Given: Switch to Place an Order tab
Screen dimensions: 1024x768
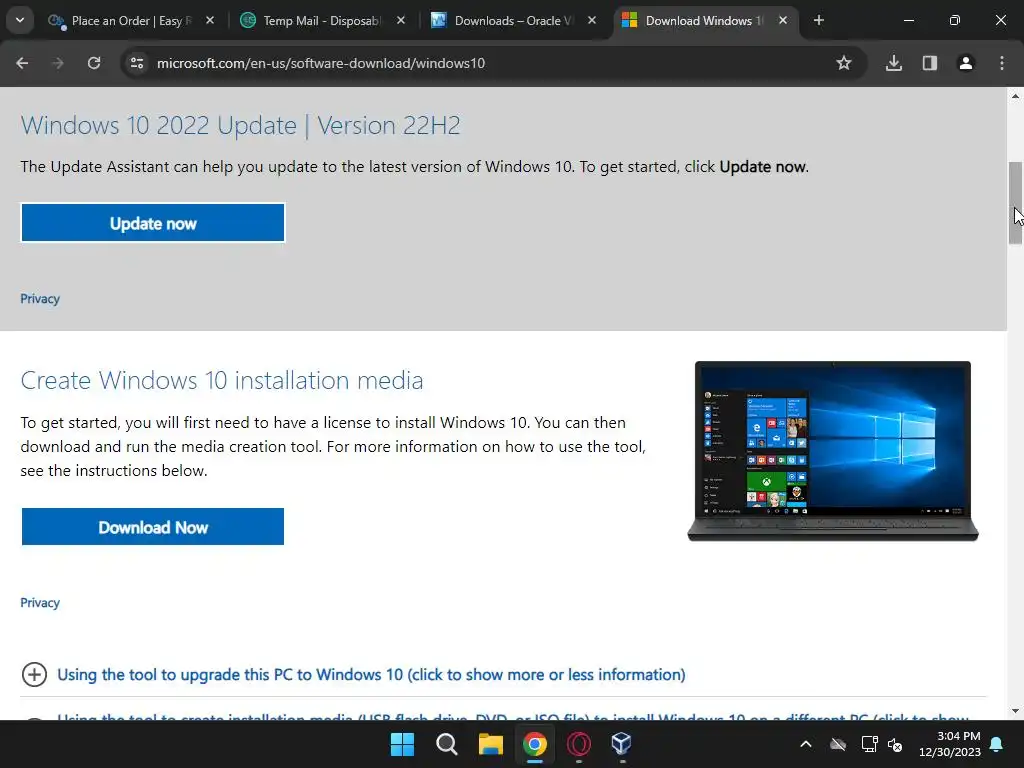Looking at the screenshot, I should (x=131, y=21).
